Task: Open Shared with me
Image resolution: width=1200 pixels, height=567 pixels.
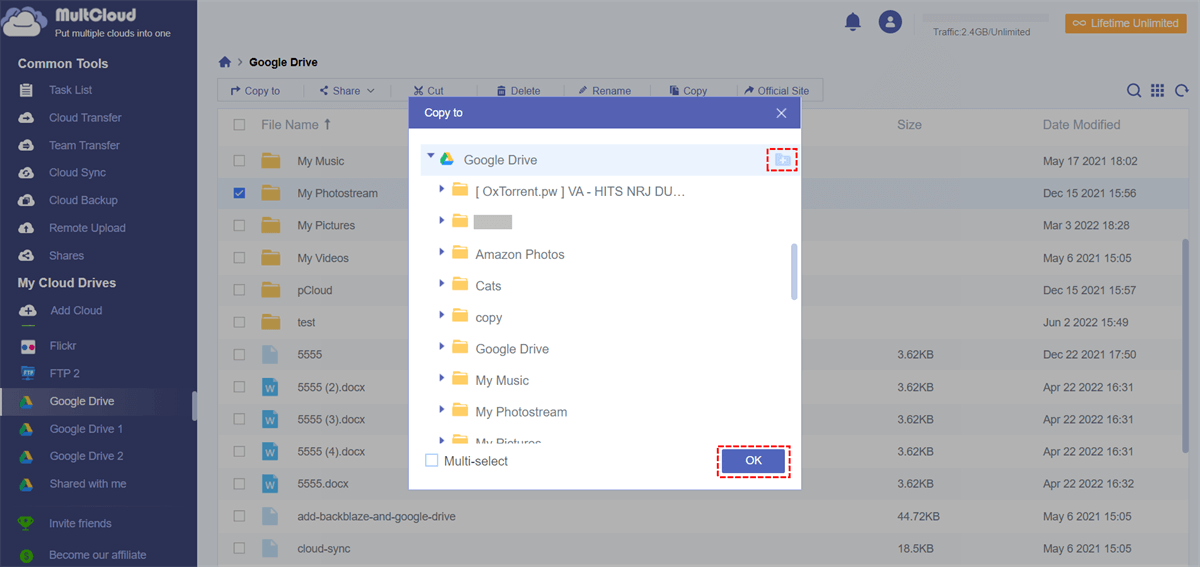Action: pyautogui.click(x=88, y=484)
